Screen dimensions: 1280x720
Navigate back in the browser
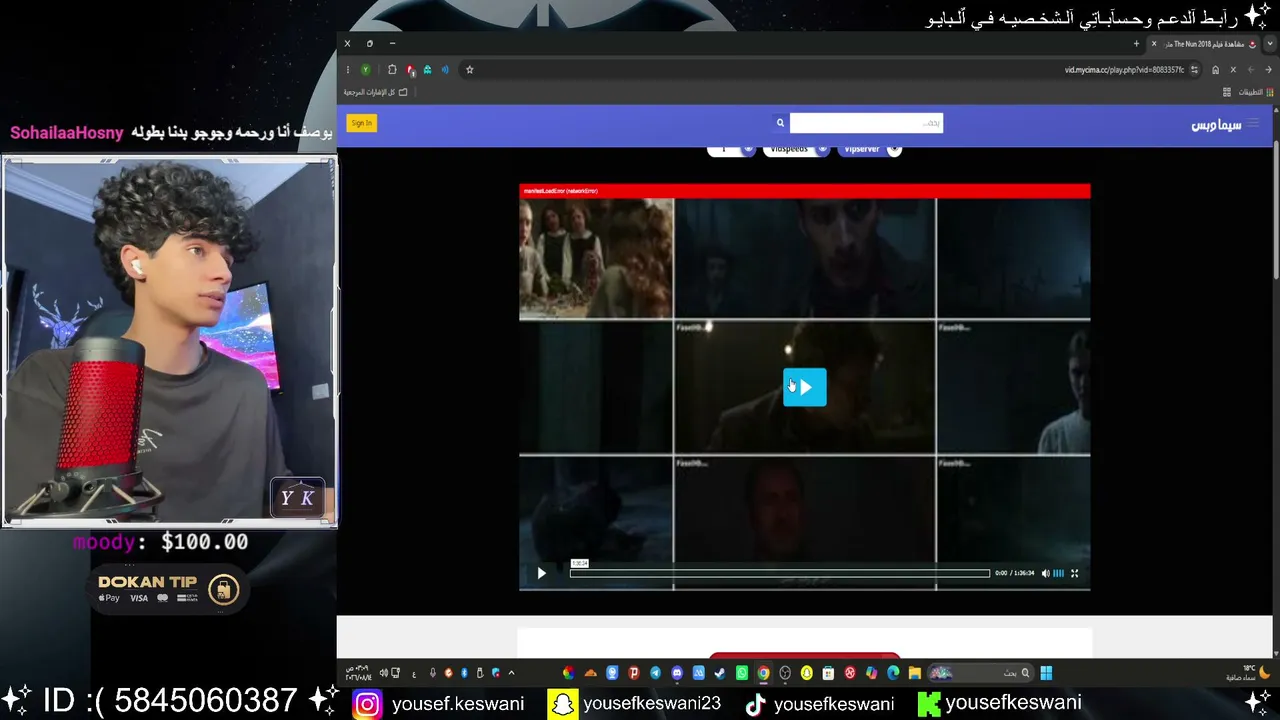coord(1269,70)
